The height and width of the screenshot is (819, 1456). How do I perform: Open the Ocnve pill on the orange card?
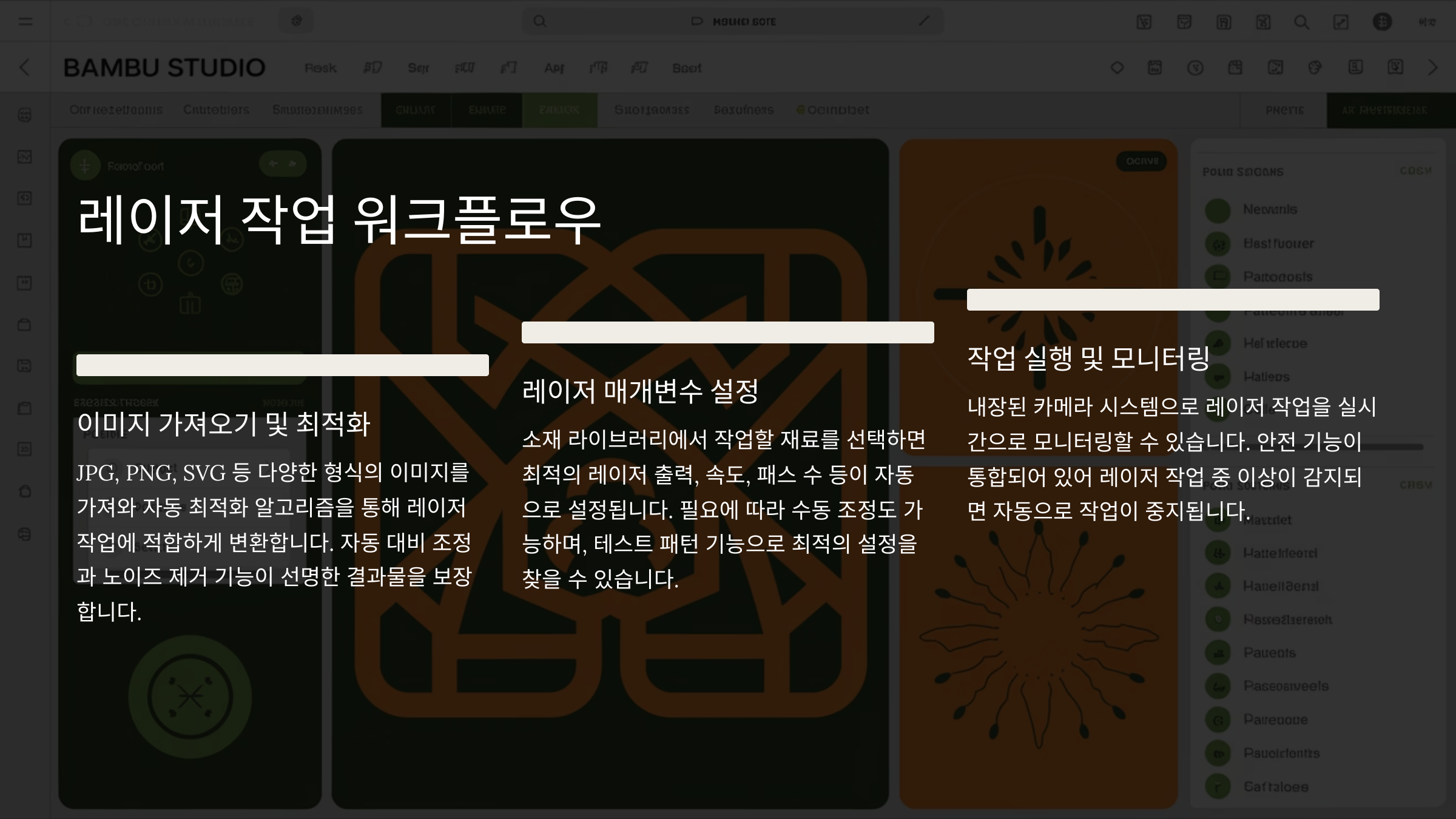point(1142,161)
